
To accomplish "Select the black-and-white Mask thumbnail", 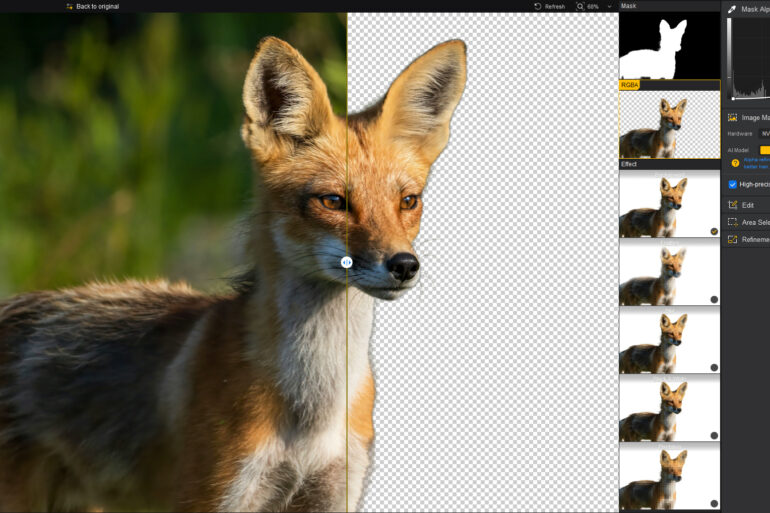I will [669, 46].
